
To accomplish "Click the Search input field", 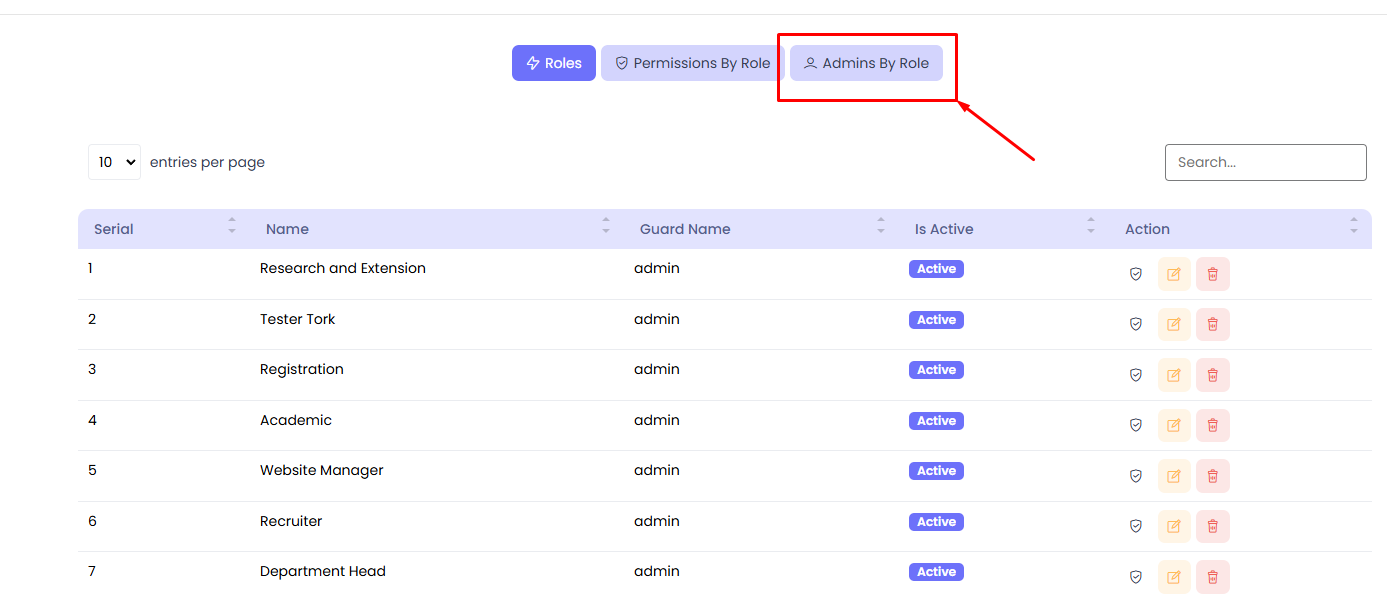I will 1265,162.
